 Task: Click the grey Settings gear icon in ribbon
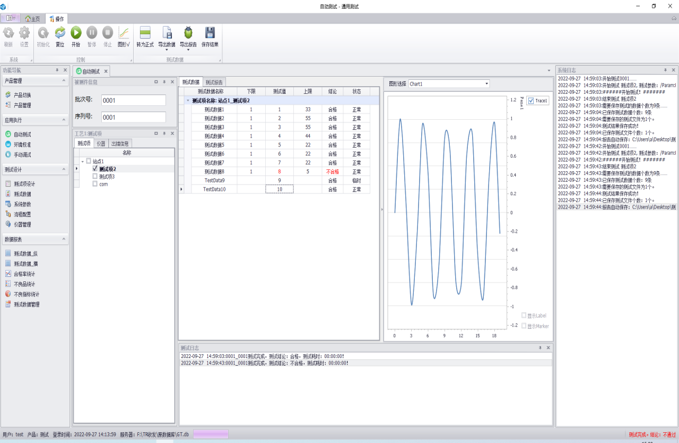(x=24, y=33)
